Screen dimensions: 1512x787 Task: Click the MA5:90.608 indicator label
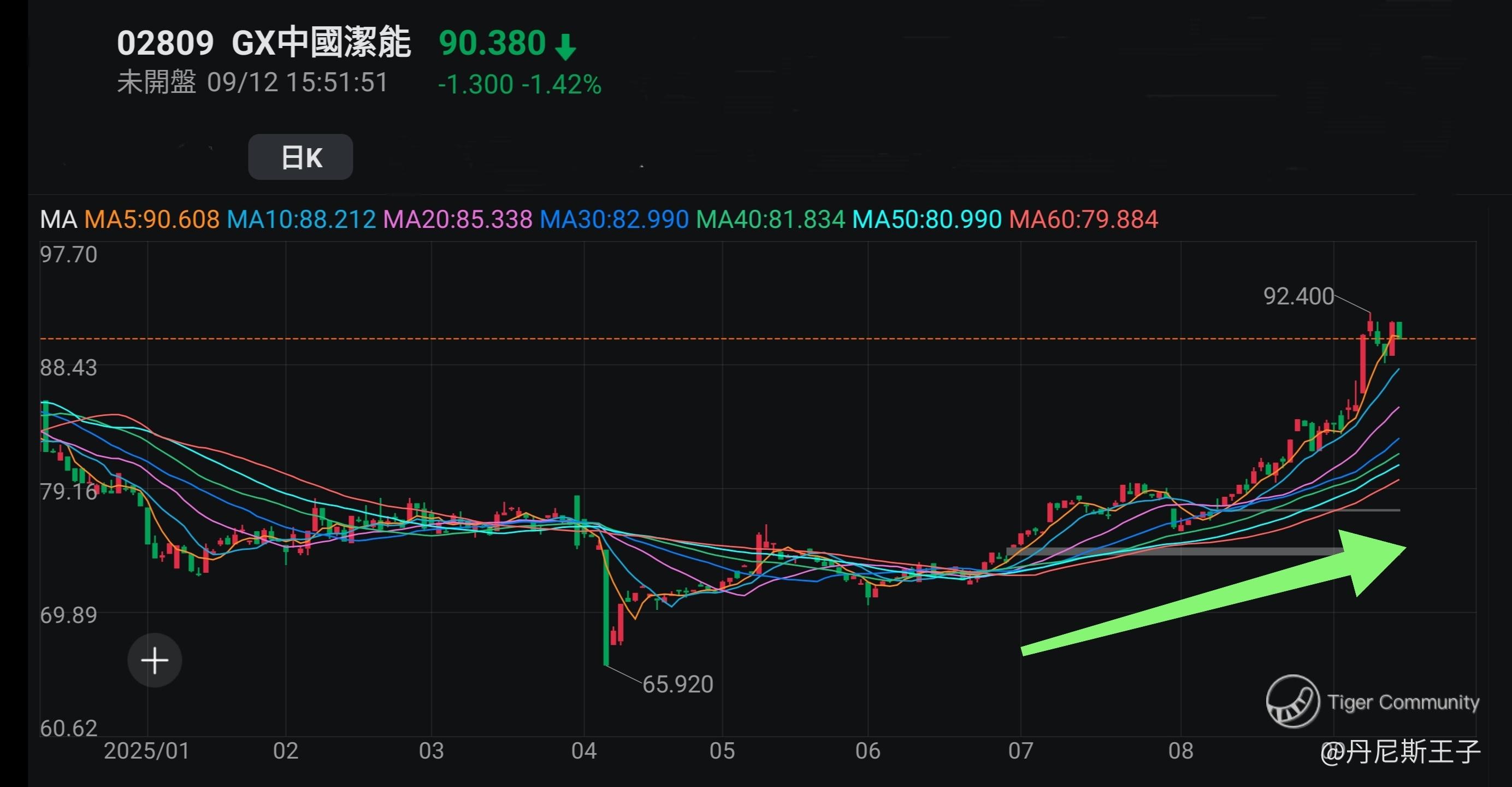coord(151,220)
